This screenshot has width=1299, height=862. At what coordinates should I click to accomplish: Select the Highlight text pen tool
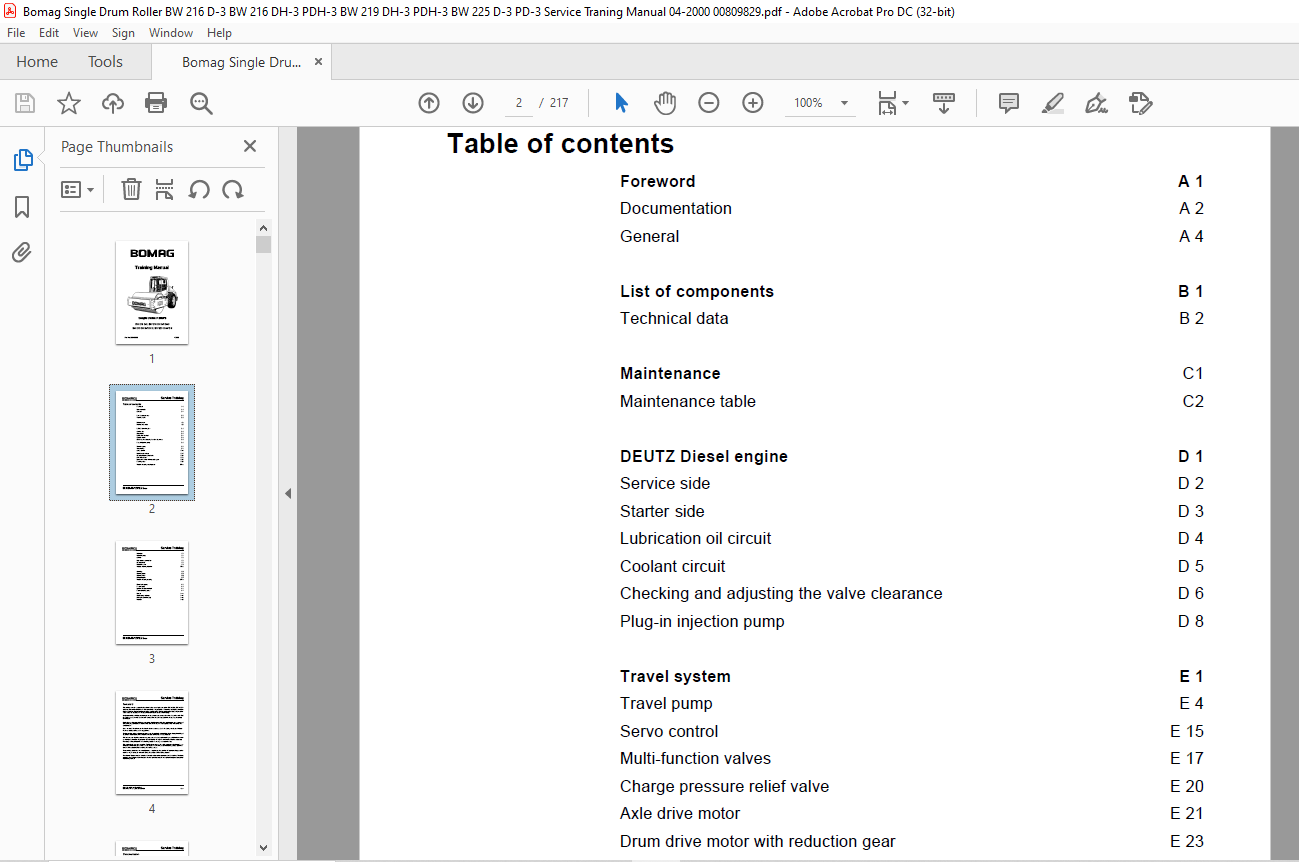(1052, 103)
